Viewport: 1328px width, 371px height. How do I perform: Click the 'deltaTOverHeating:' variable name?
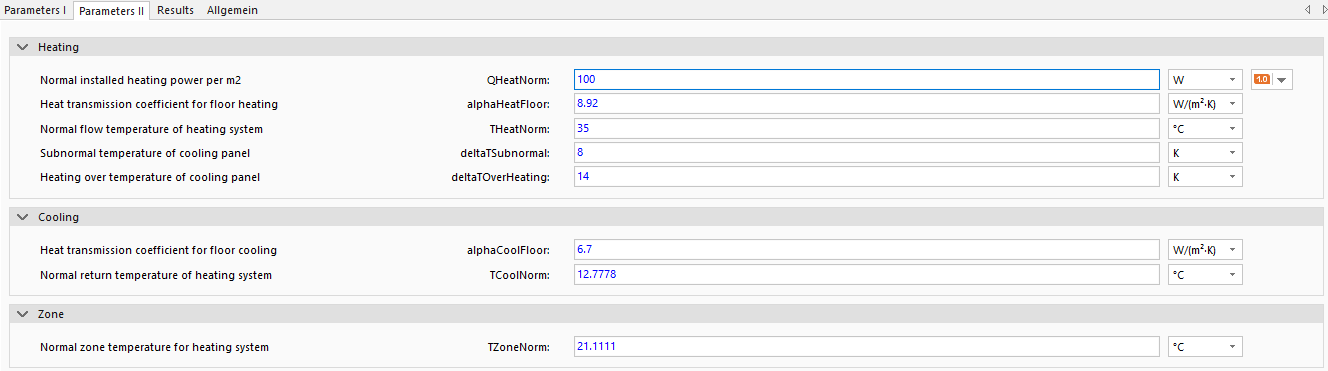tap(501, 177)
